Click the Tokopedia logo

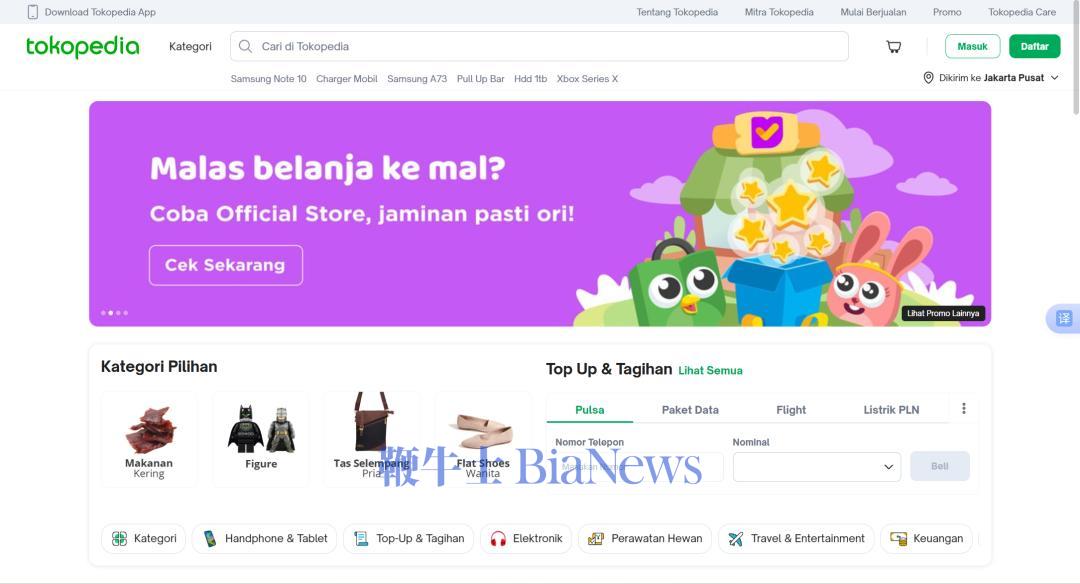pyautogui.click(x=83, y=46)
